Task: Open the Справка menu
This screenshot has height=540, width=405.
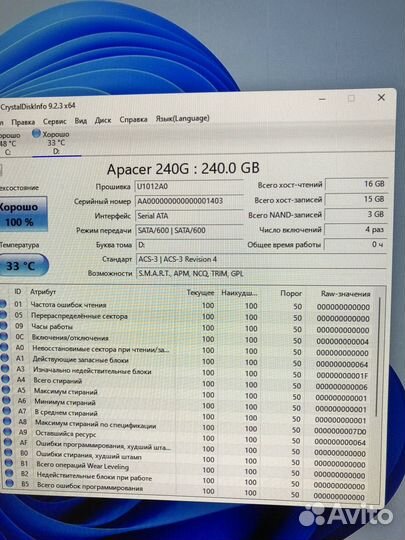Action: coord(133,120)
